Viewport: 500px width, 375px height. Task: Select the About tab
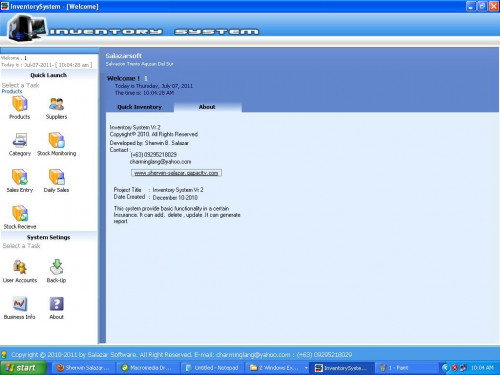pyautogui.click(x=207, y=107)
